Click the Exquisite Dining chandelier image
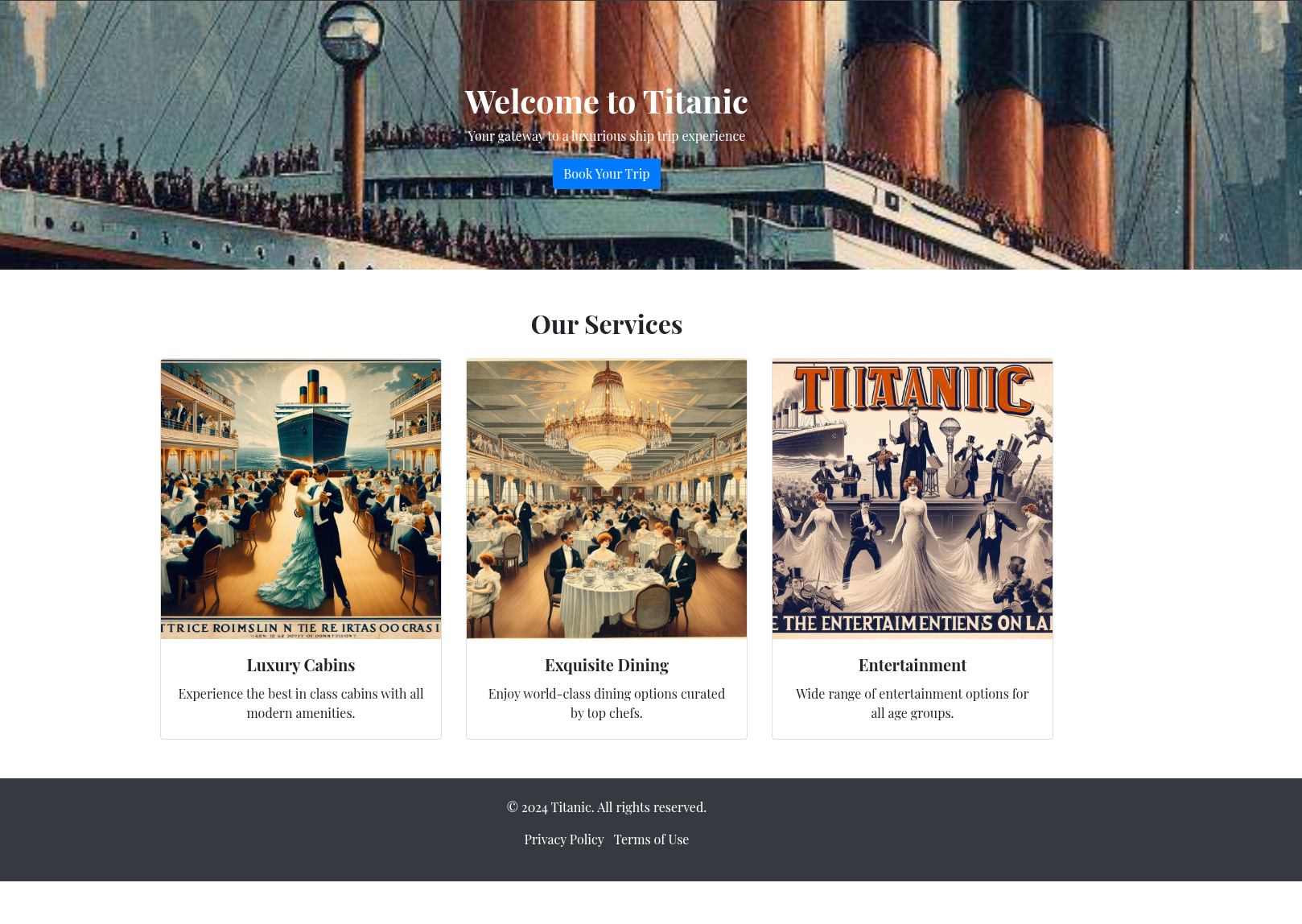 (x=607, y=499)
